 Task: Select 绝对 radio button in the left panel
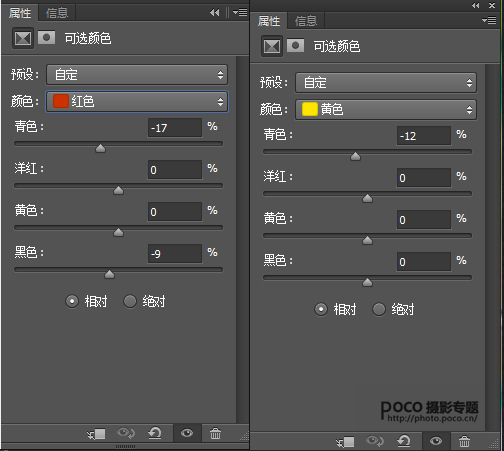130,301
